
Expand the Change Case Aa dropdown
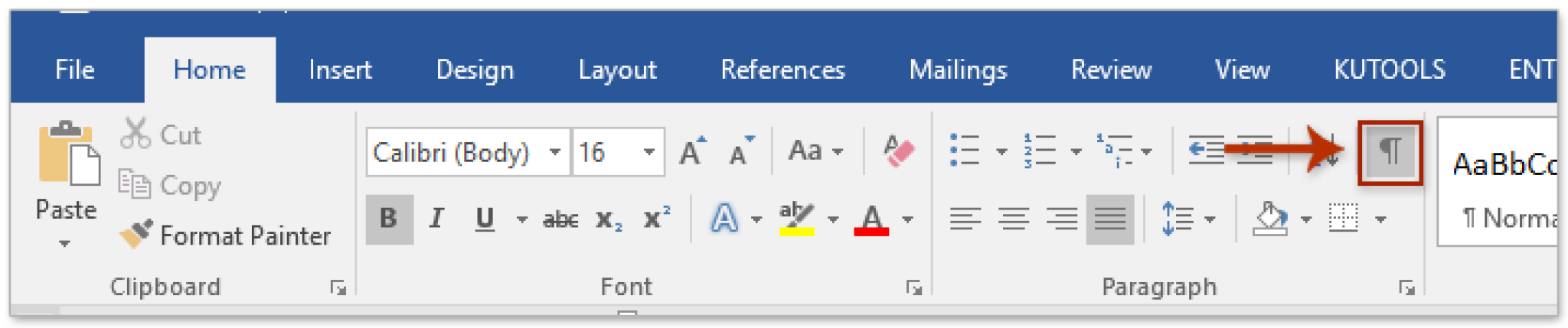(x=816, y=151)
